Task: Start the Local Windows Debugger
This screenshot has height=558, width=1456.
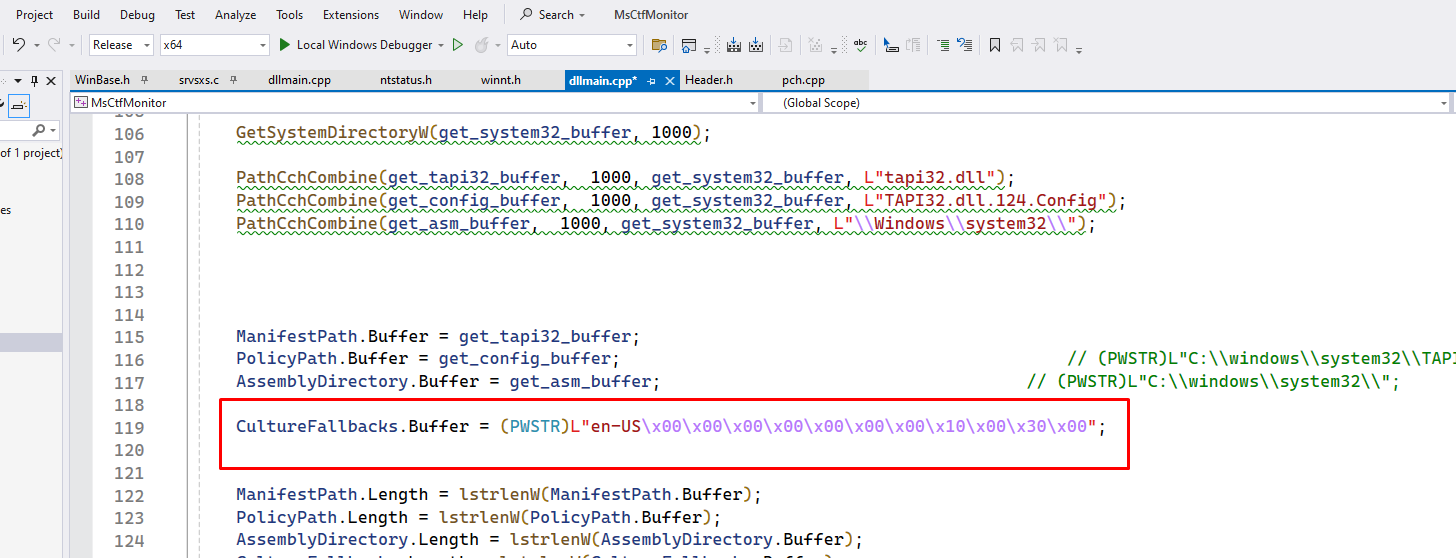Action: [355, 45]
